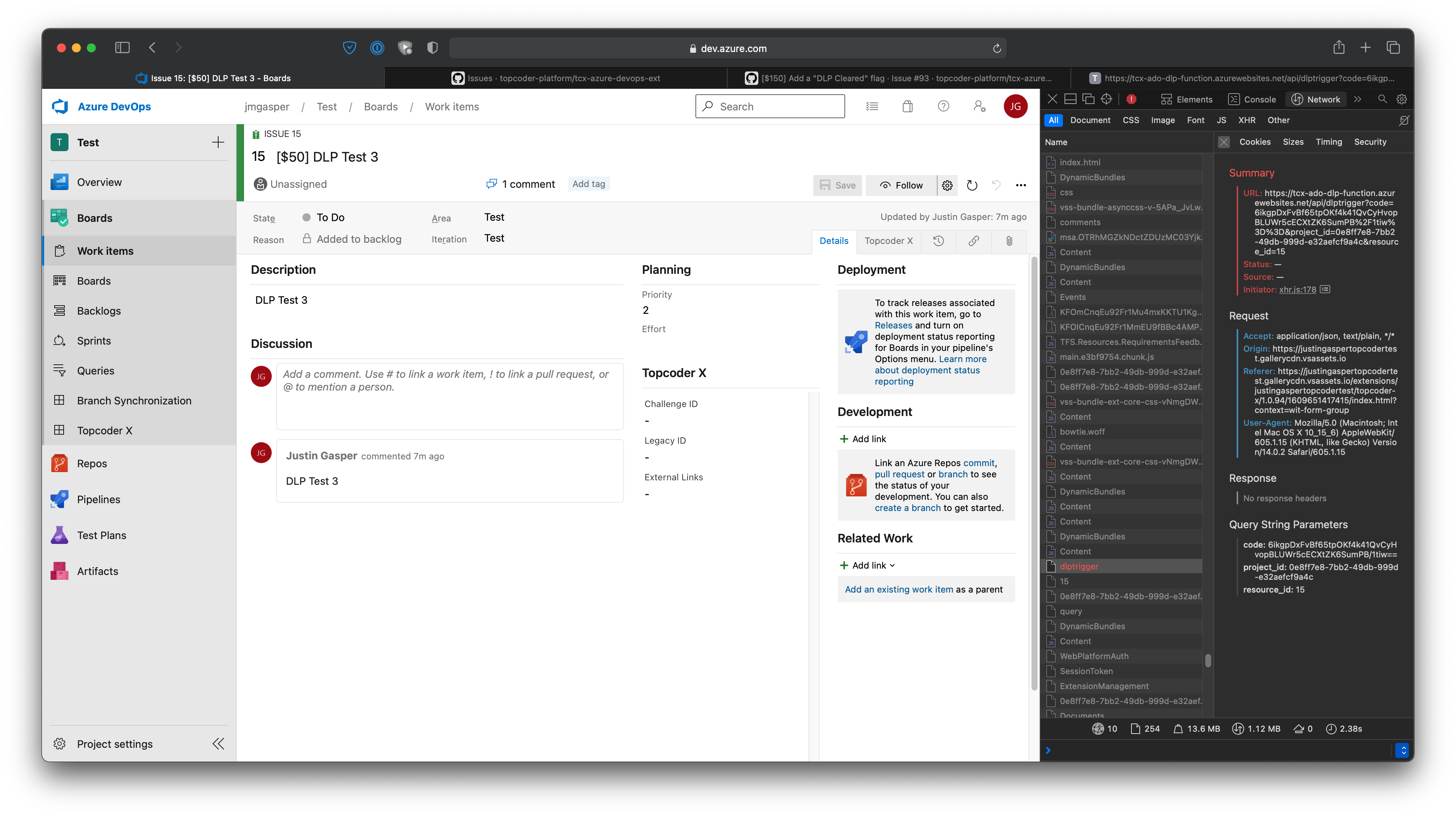1456x817 pixels.
Task: Open the Help question mark icon
Action: [943, 106]
